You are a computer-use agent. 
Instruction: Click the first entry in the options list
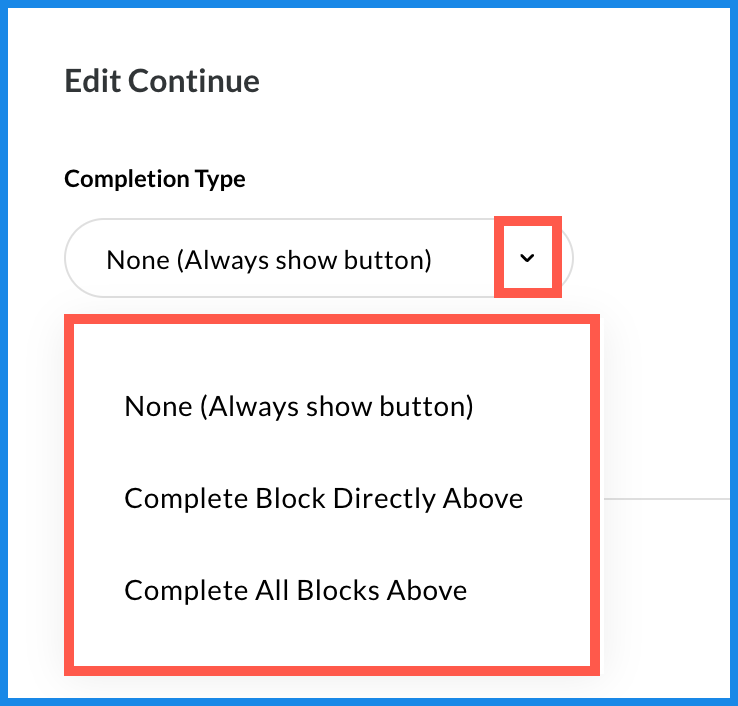point(298,406)
